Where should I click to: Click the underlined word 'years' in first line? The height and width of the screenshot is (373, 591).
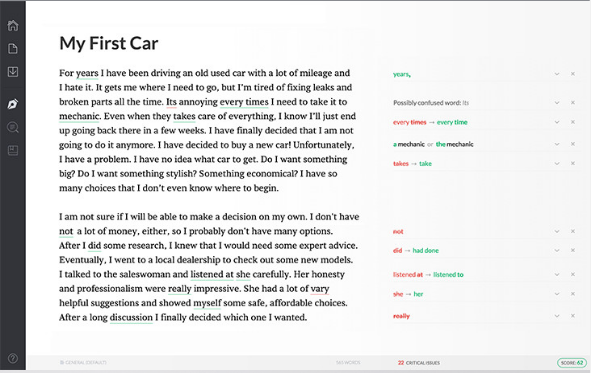tap(87, 73)
